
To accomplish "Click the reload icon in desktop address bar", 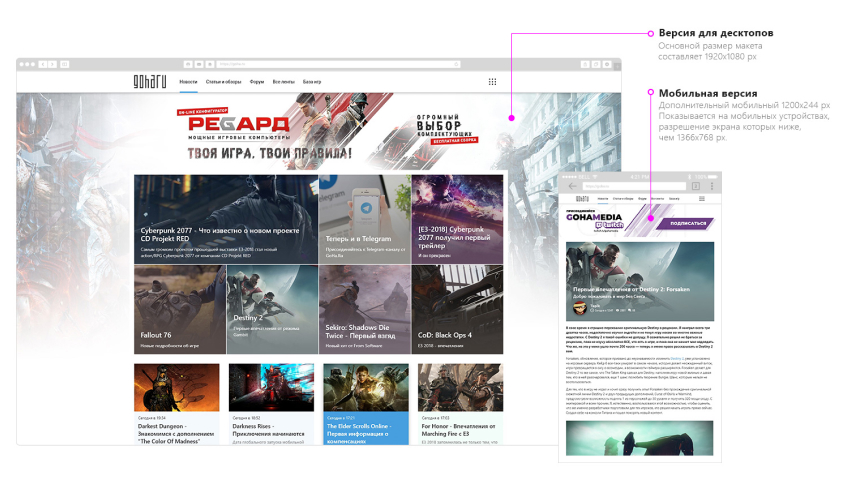I will [456, 64].
